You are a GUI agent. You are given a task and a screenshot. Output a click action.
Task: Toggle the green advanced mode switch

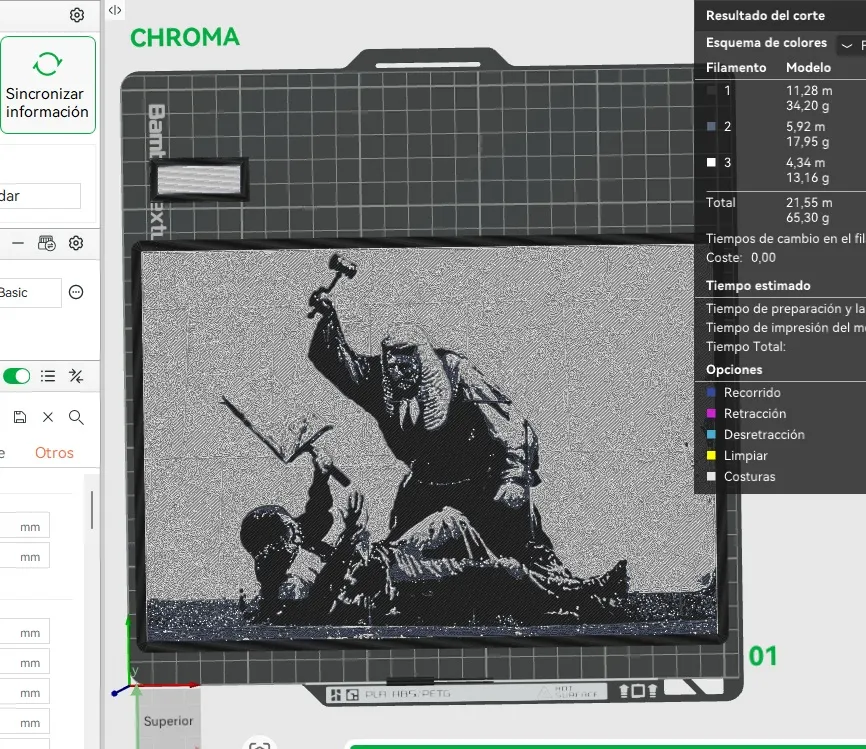17,376
